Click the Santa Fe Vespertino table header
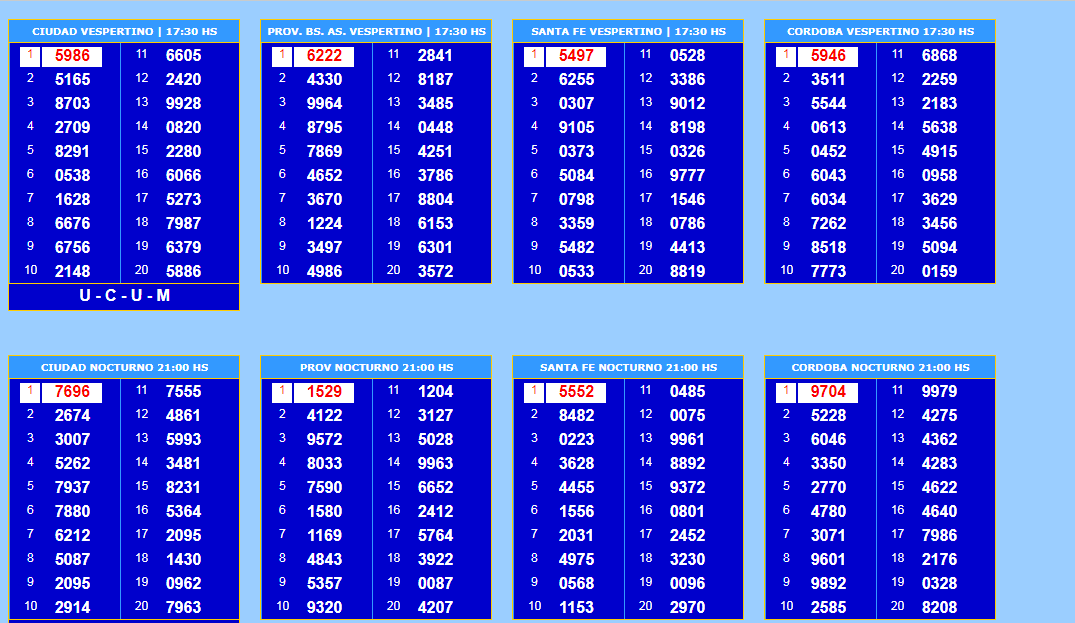 (628, 32)
